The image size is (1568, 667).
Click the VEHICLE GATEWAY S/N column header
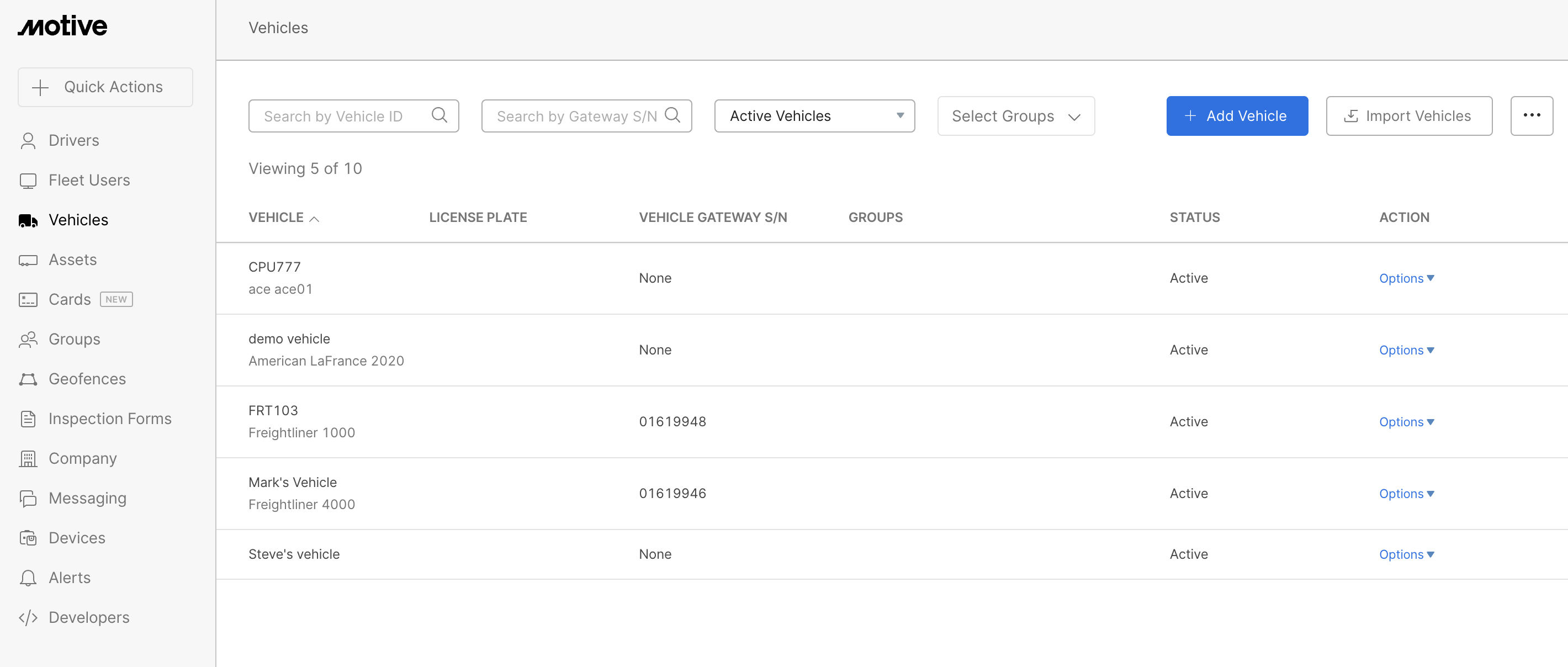click(x=713, y=217)
